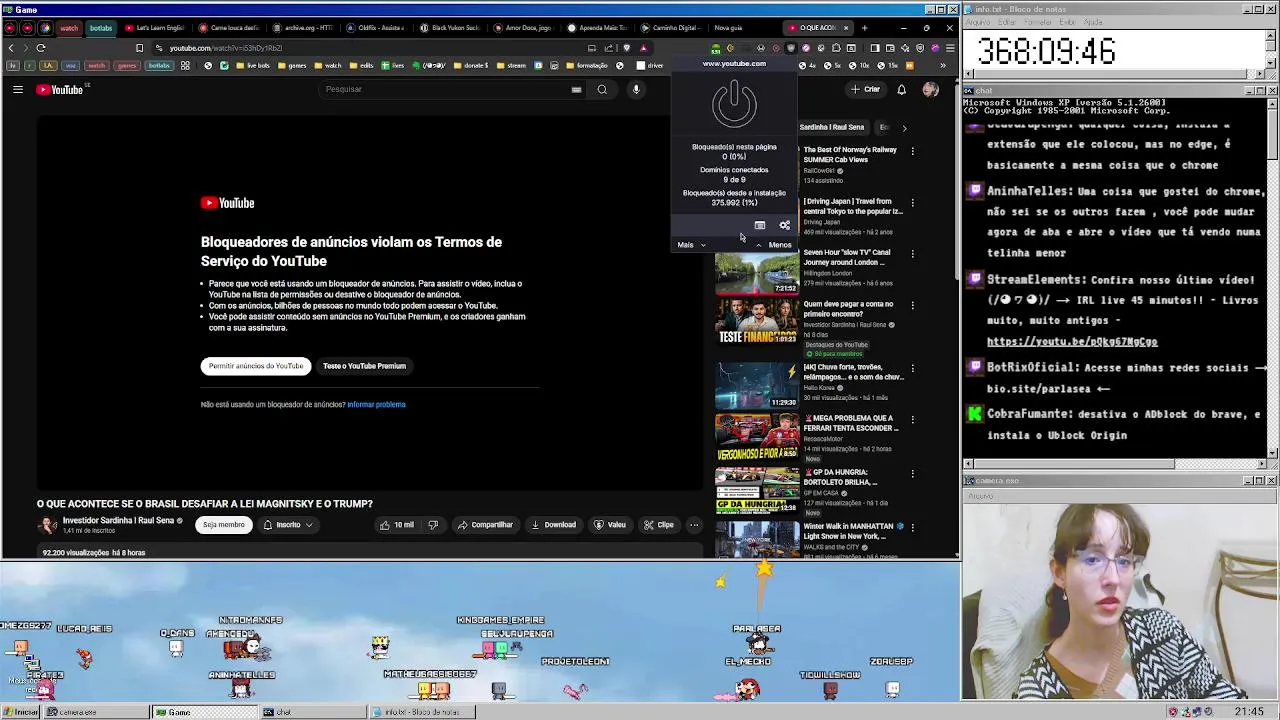Viewport: 1280px width, 720px height.
Task: Reload the page in browser toolbar
Action: click(x=40, y=48)
